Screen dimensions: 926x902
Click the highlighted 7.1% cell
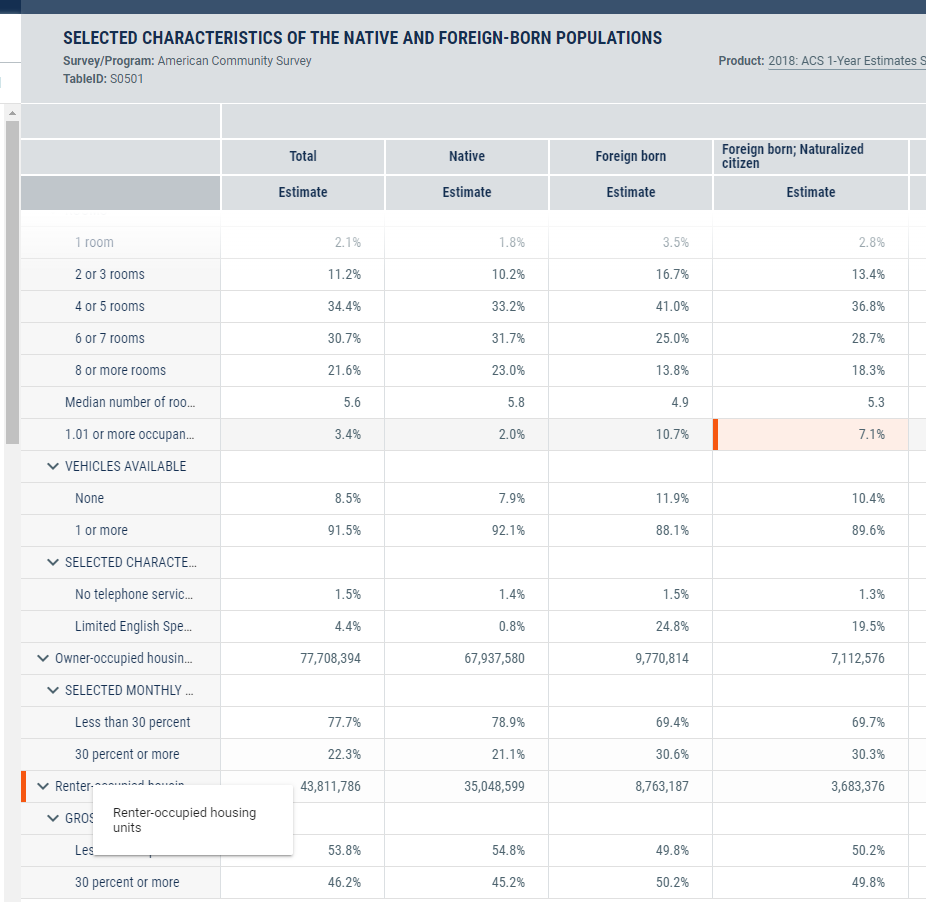point(810,434)
